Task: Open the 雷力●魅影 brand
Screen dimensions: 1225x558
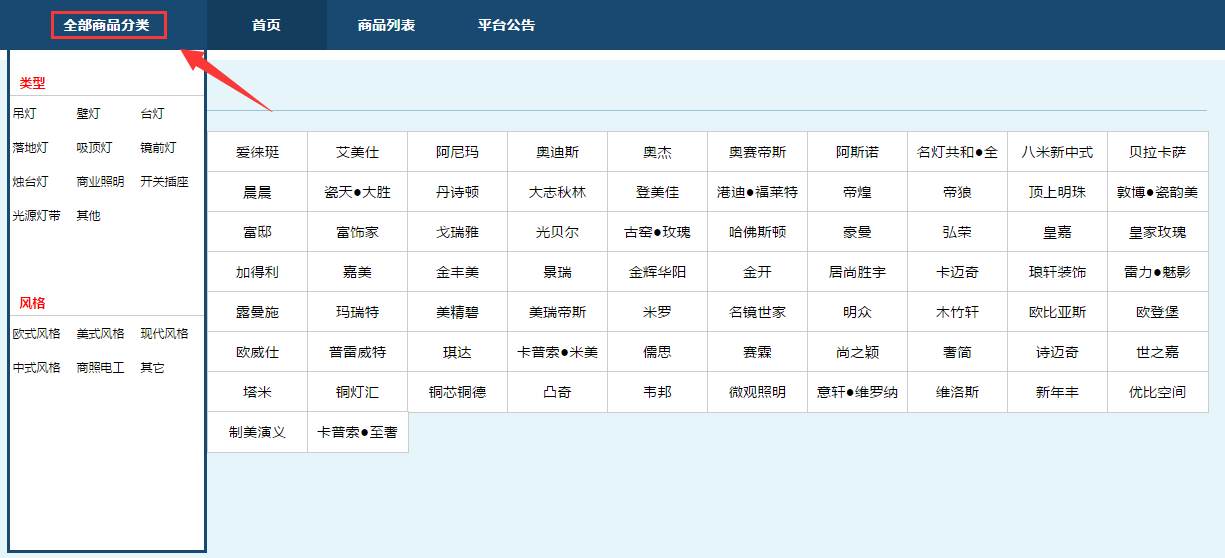Action: pos(1157,272)
